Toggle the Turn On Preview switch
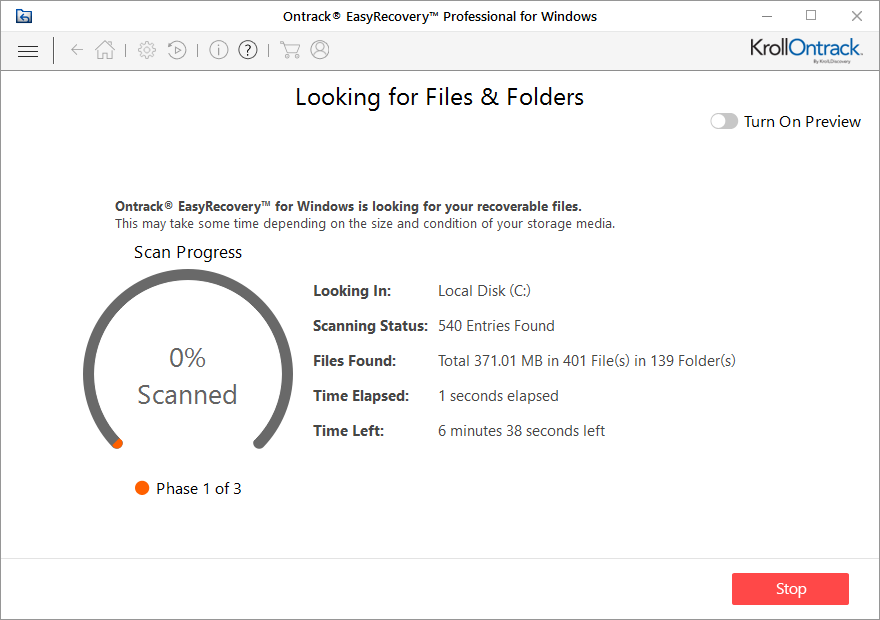Viewport: 880px width, 620px height. (724, 121)
